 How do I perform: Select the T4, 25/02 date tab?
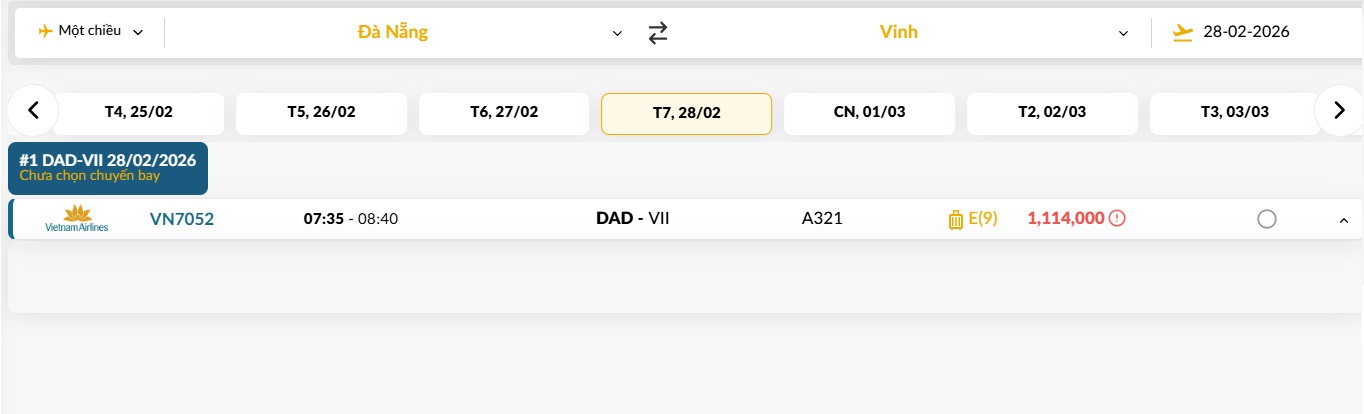pyautogui.click(x=139, y=113)
